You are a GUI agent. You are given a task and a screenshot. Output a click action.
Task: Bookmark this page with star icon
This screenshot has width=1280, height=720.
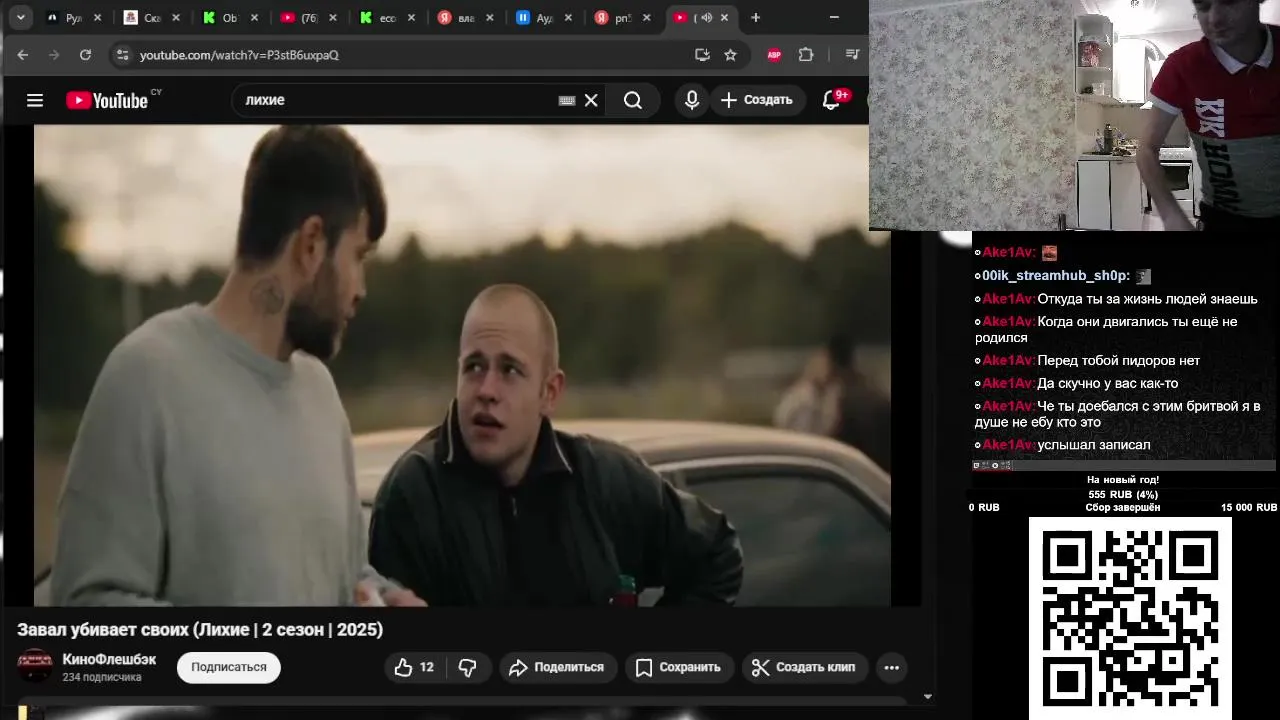coord(730,55)
